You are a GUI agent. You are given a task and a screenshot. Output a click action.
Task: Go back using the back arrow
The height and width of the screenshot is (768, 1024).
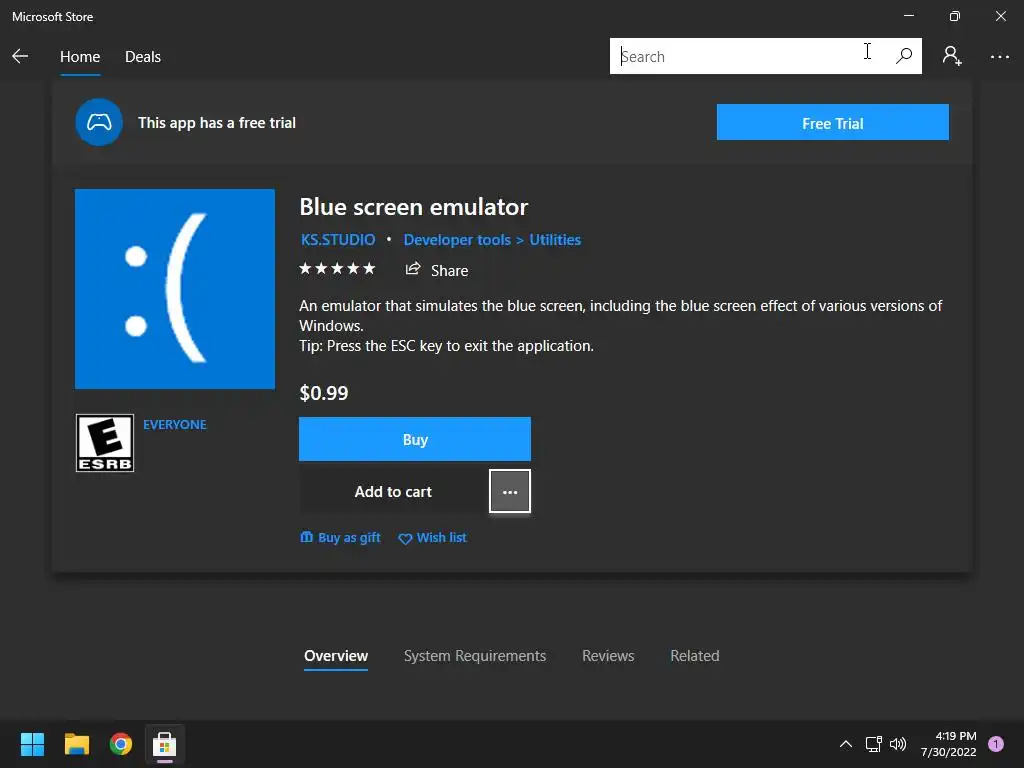(x=20, y=56)
